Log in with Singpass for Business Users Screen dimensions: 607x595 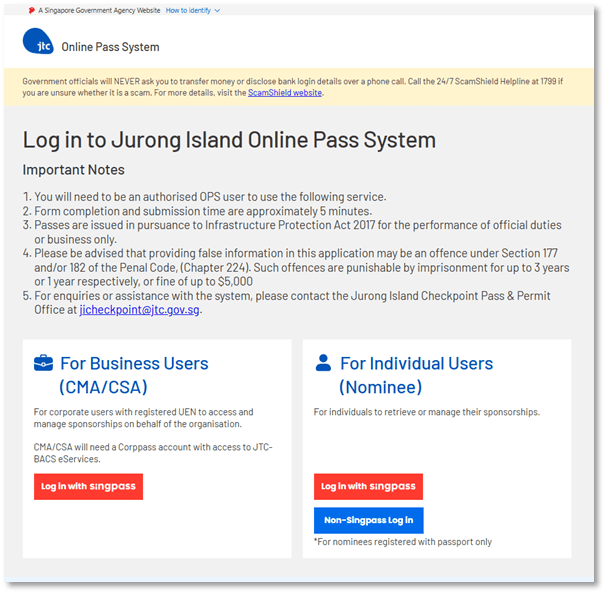[x=88, y=487]
